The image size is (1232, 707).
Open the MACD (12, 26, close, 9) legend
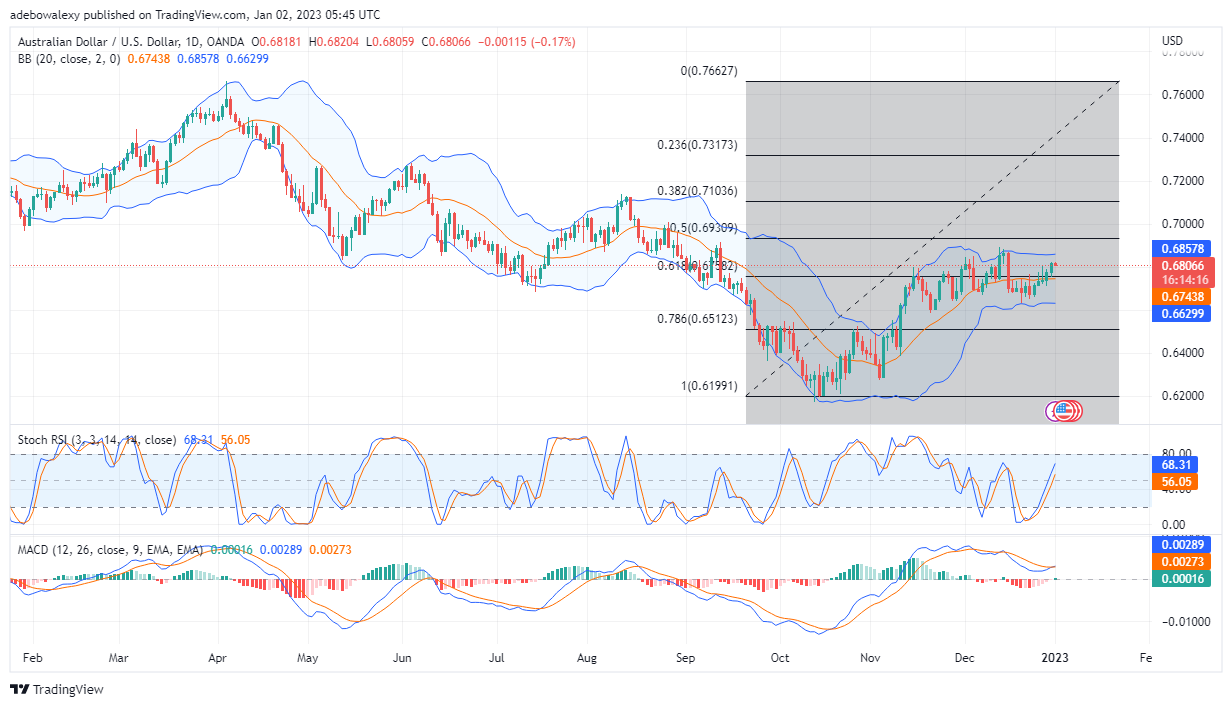(x=110, y=550)
